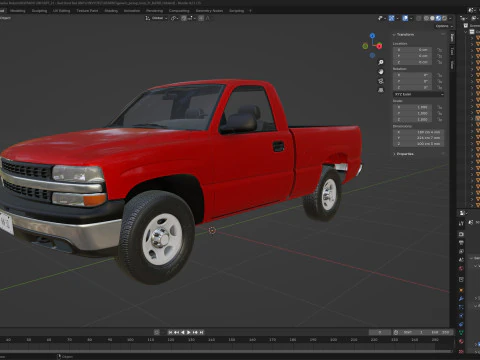
Task: Open the Tool sidebar tab
Action: coord(452,51)
